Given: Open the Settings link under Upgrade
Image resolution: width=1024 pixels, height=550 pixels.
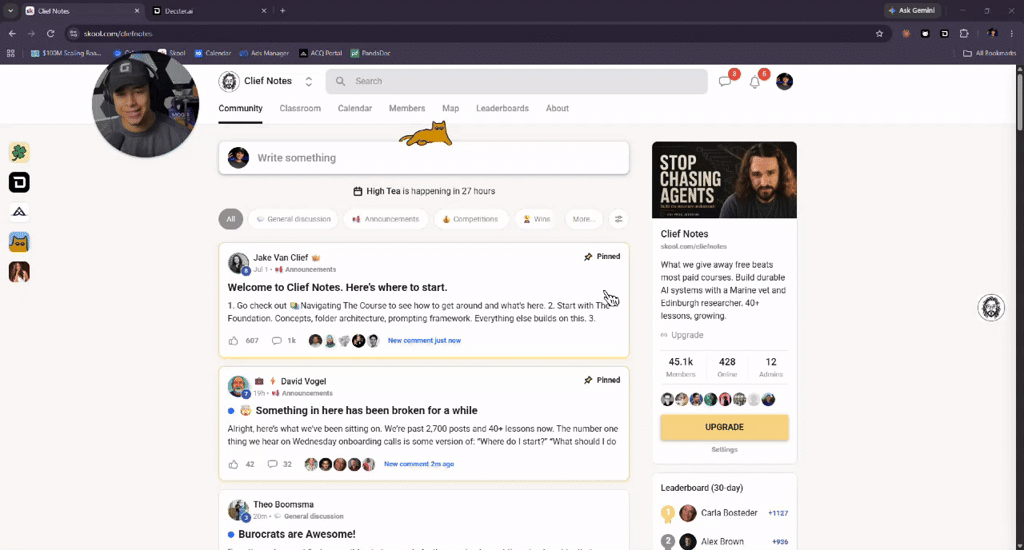Looking at the screenshot, I should 724,449.
